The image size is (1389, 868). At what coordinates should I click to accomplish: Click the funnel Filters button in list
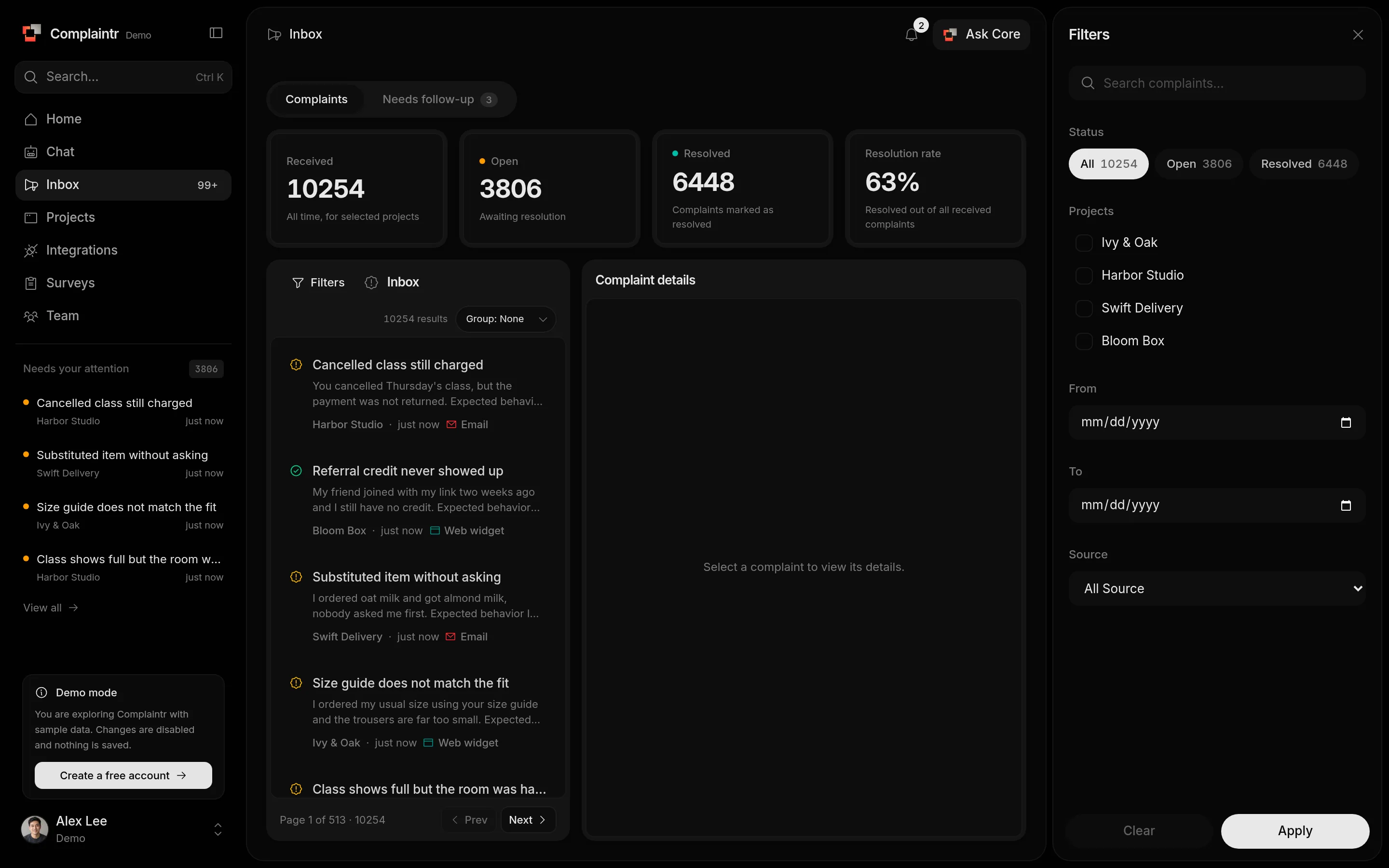[x=318, y=283]
